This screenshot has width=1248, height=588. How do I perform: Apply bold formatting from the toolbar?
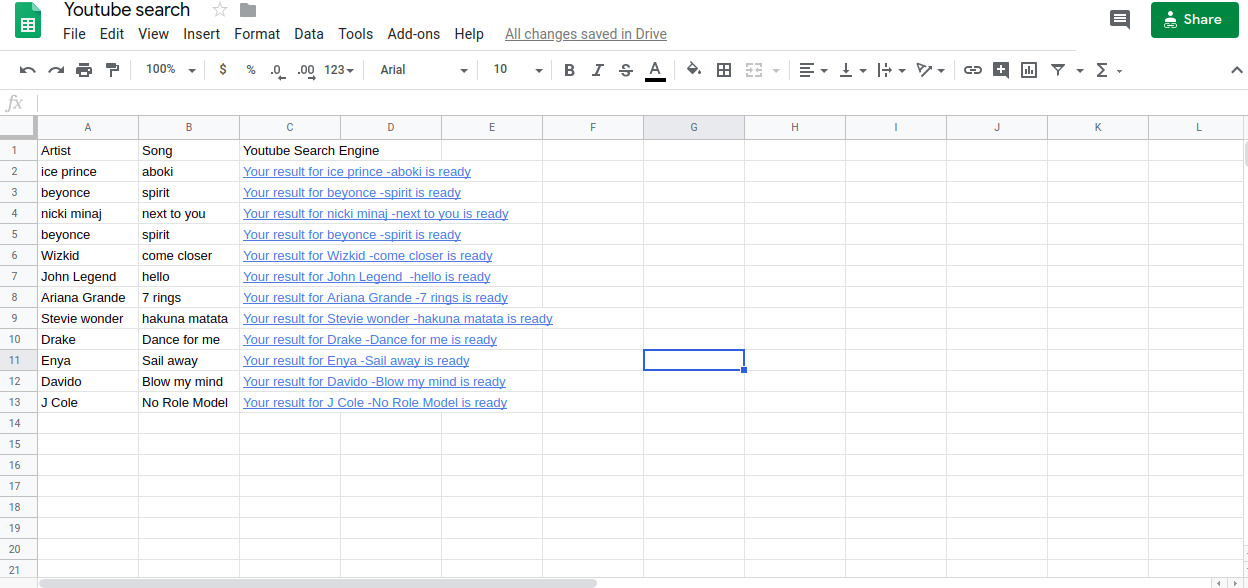point(569,70)
